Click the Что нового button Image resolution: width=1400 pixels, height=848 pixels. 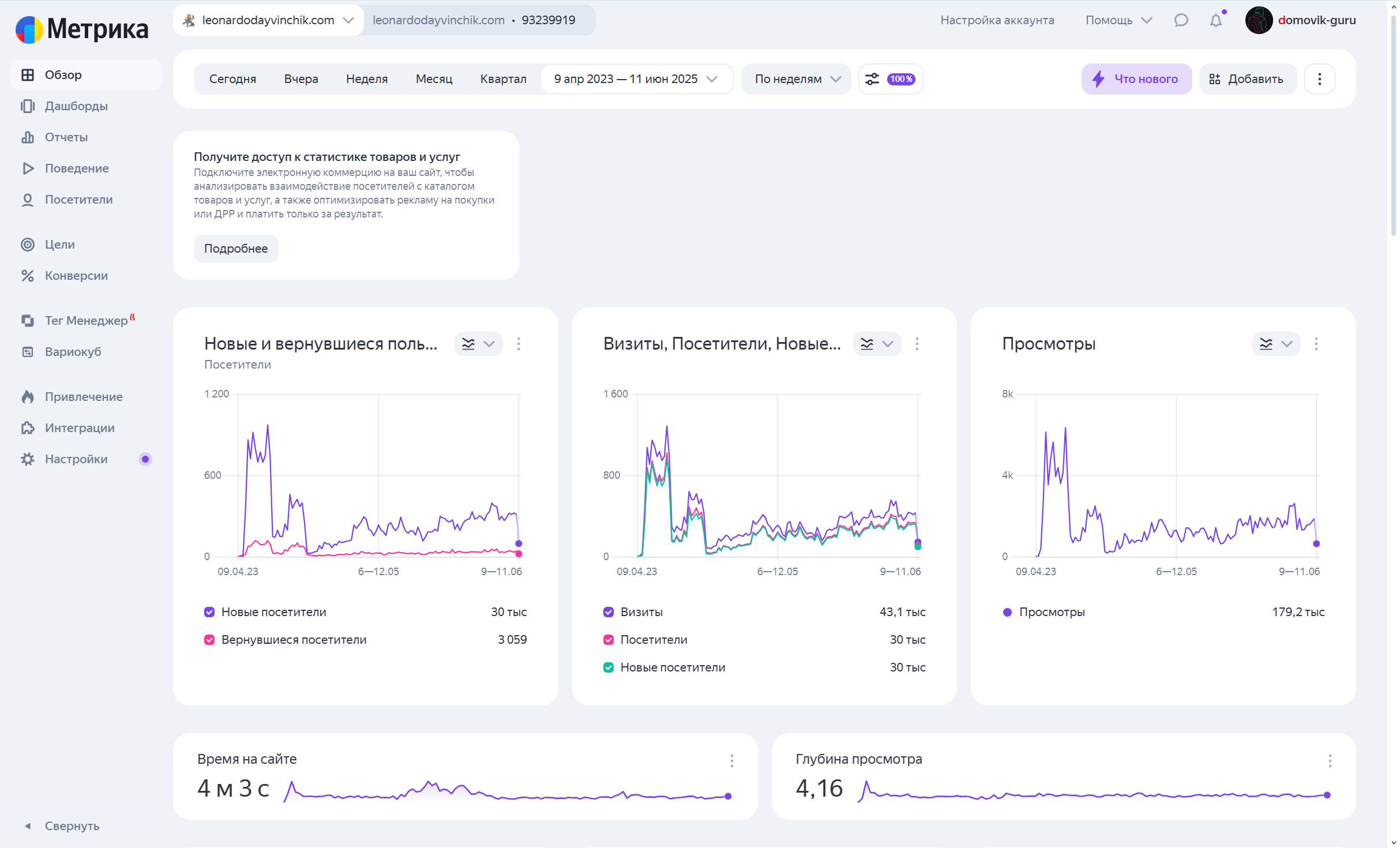[x=1136, y=79]
